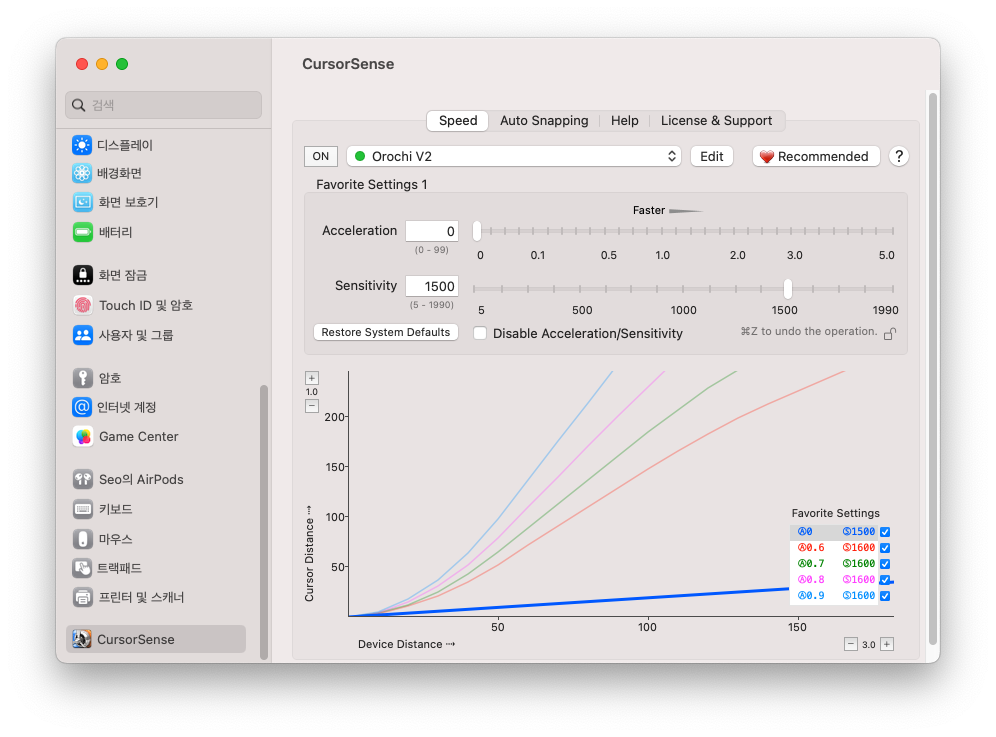Select favorite setting row A0.7
996x737 pixels.
coord(834,564)
